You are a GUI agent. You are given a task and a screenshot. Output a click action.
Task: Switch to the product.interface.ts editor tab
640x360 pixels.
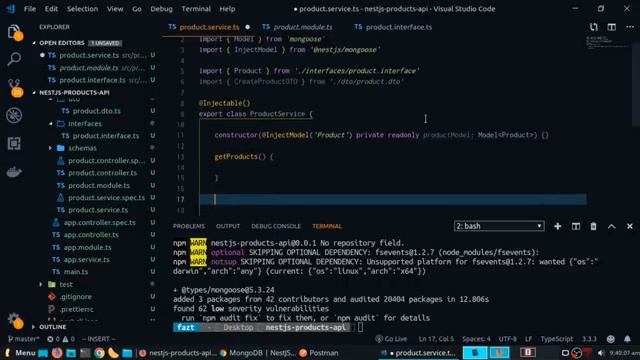(393, 27)
